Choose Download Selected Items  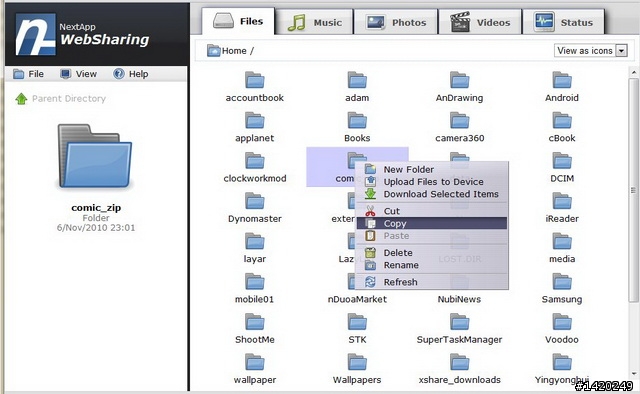click(432, 194)
